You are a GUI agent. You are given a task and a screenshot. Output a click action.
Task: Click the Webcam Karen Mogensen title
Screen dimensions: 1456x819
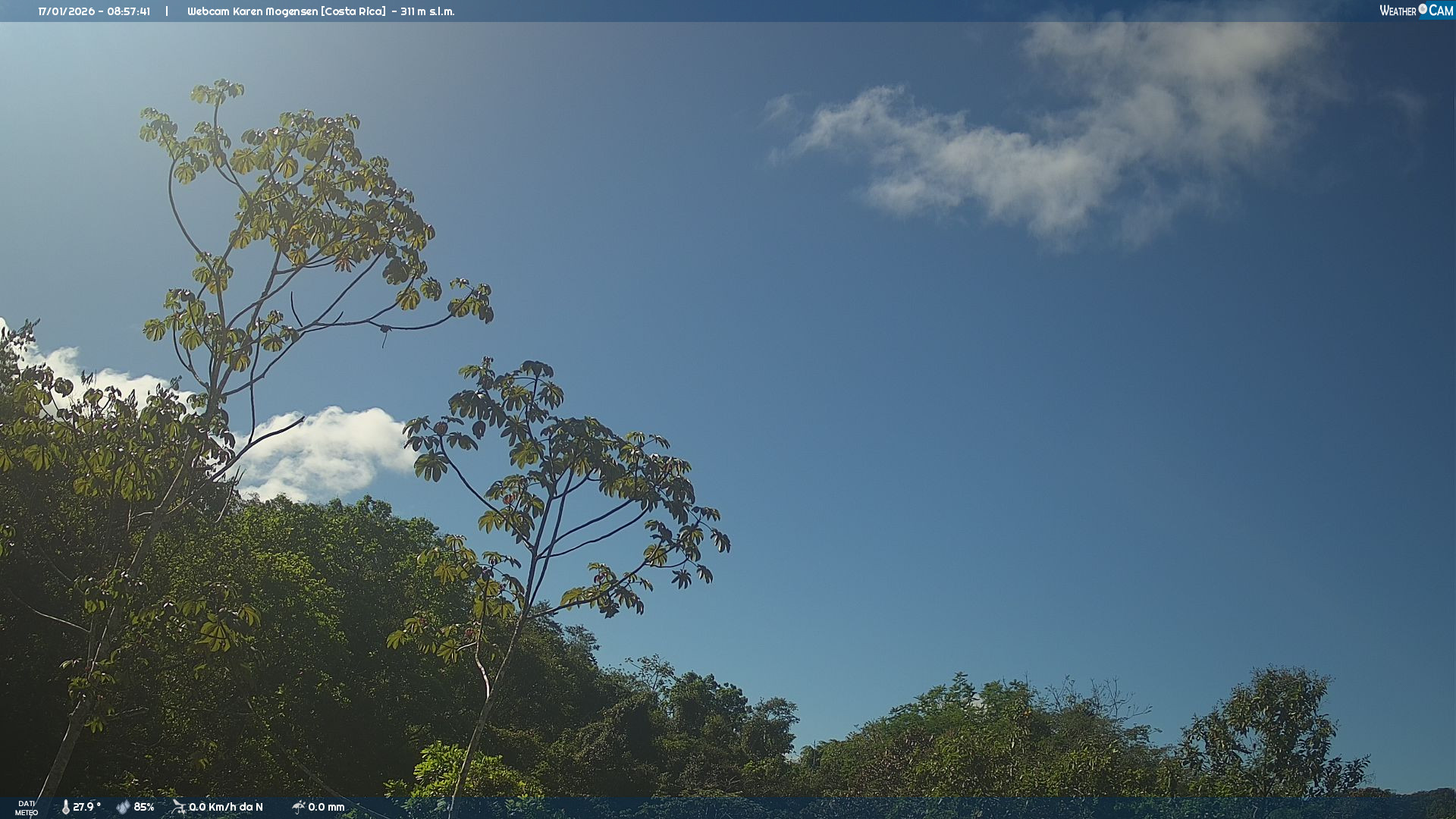pyautogui.click(x=253, y=11)
